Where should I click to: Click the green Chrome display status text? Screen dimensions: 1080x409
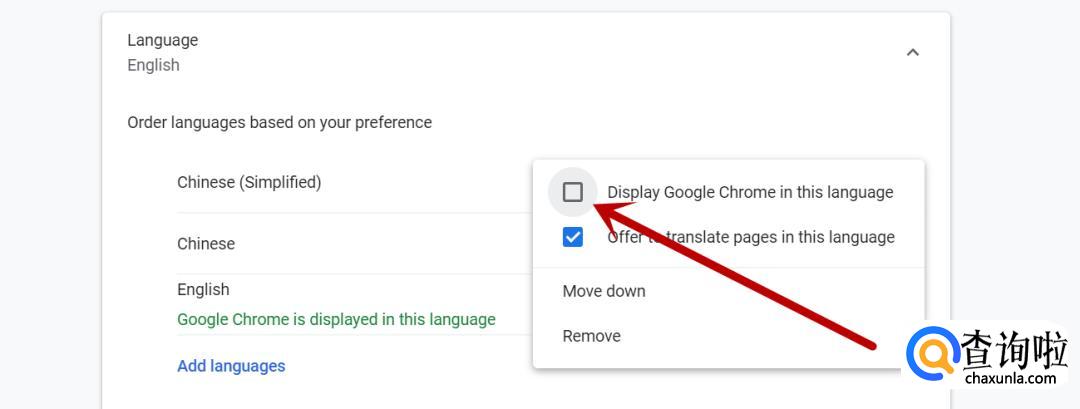[336, 320]
